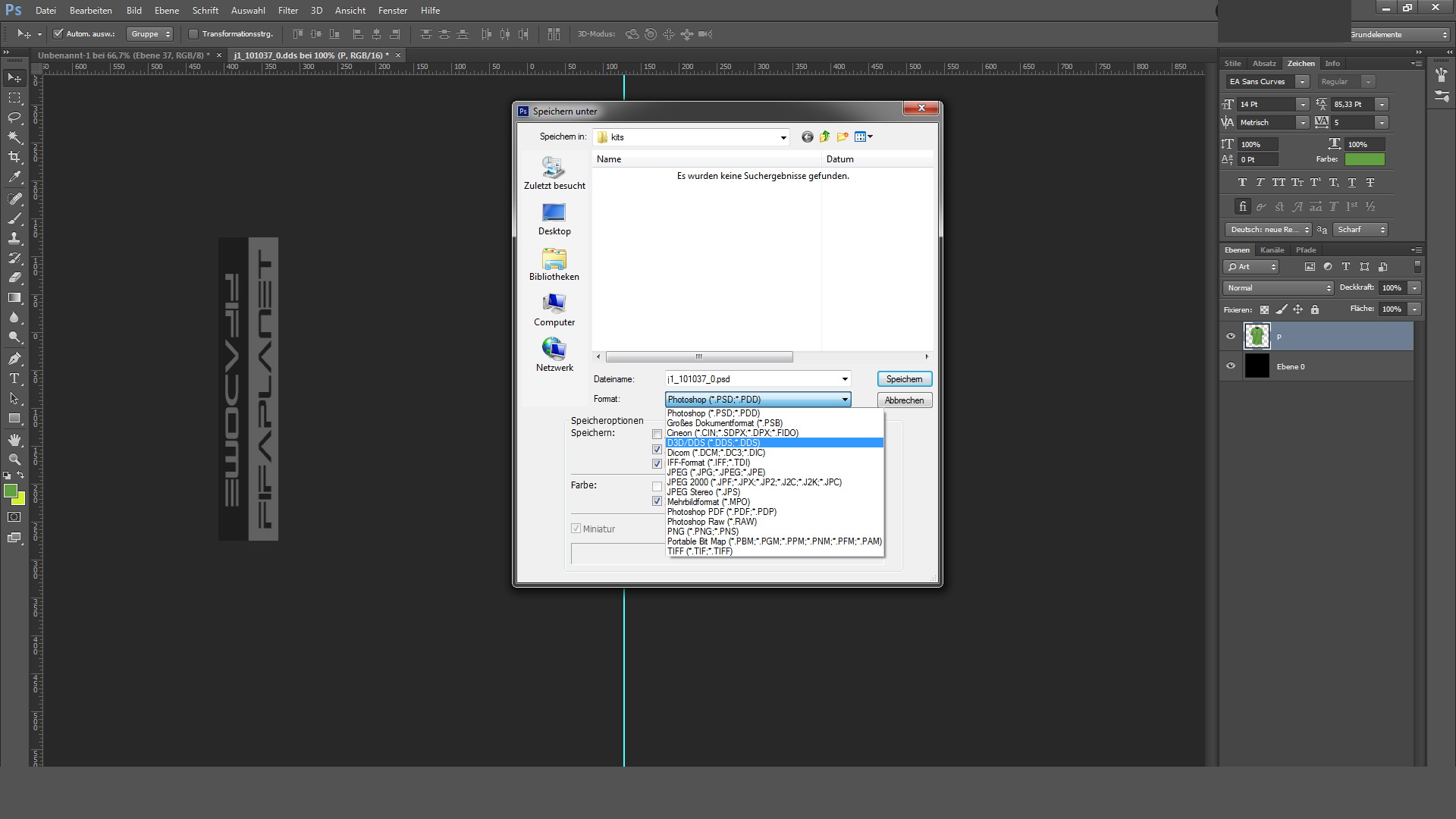This screenshot has height=819, width=1456.
Task: Select the Hand tool
Action: click(14, 440)
